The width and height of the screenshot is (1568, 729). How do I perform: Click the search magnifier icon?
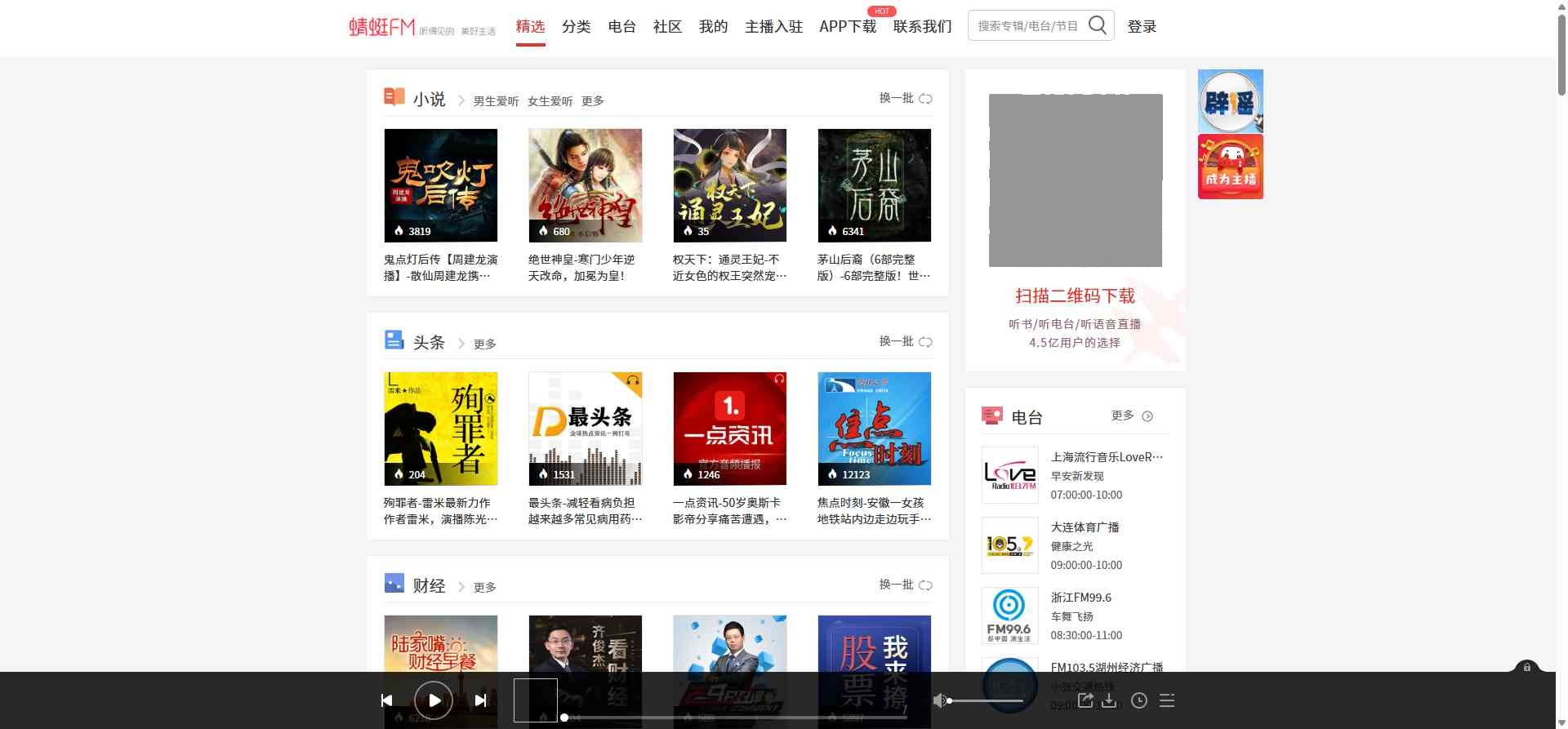click(x=1098, y=26)
